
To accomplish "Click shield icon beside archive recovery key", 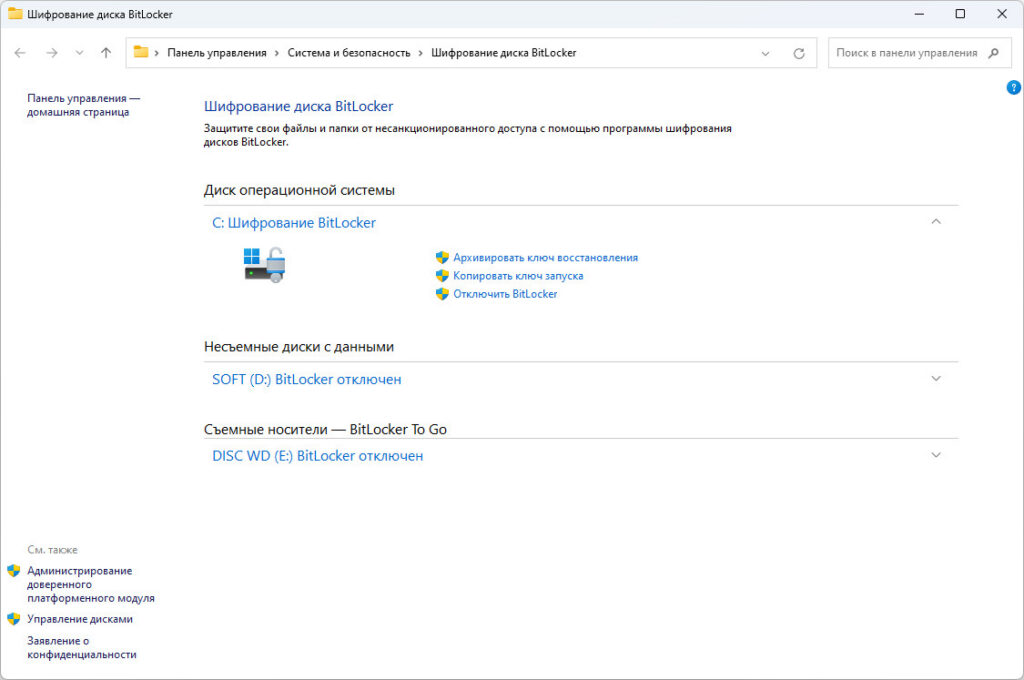I will [442, 257].
